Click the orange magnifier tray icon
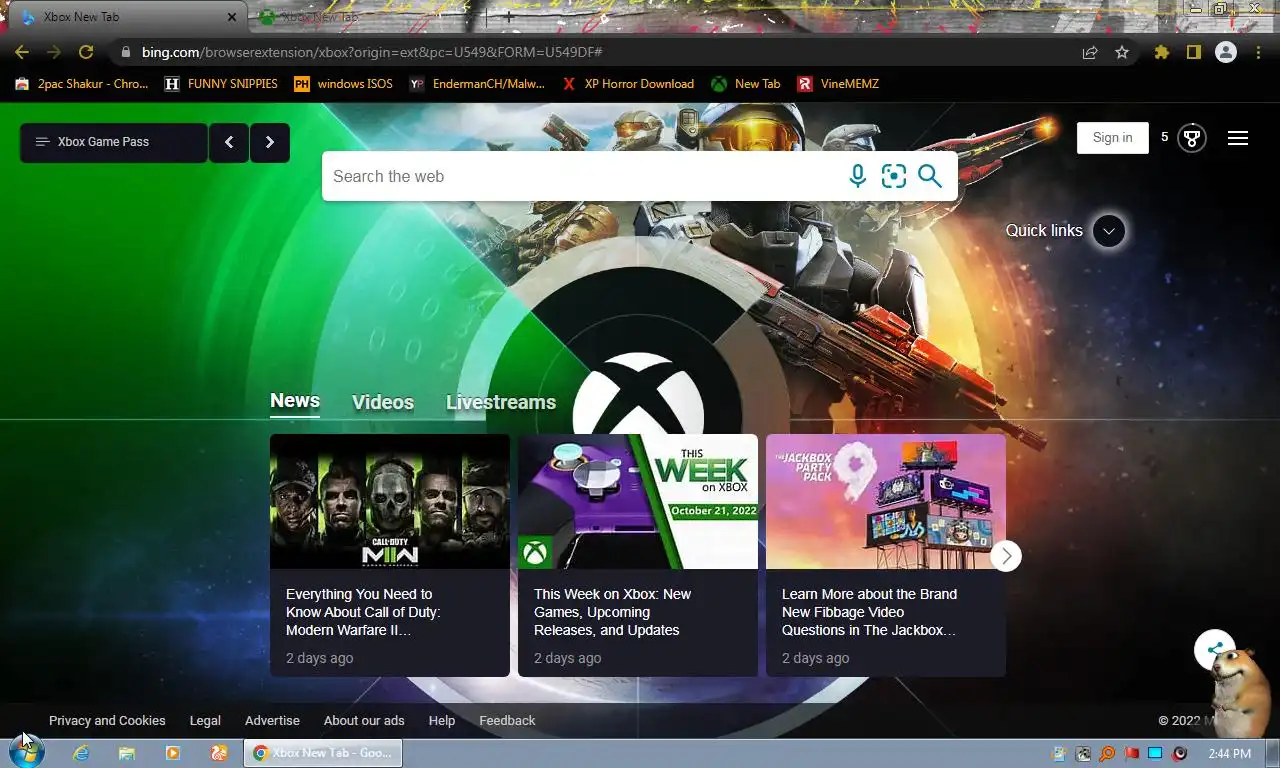 [x=1107, y=753]
